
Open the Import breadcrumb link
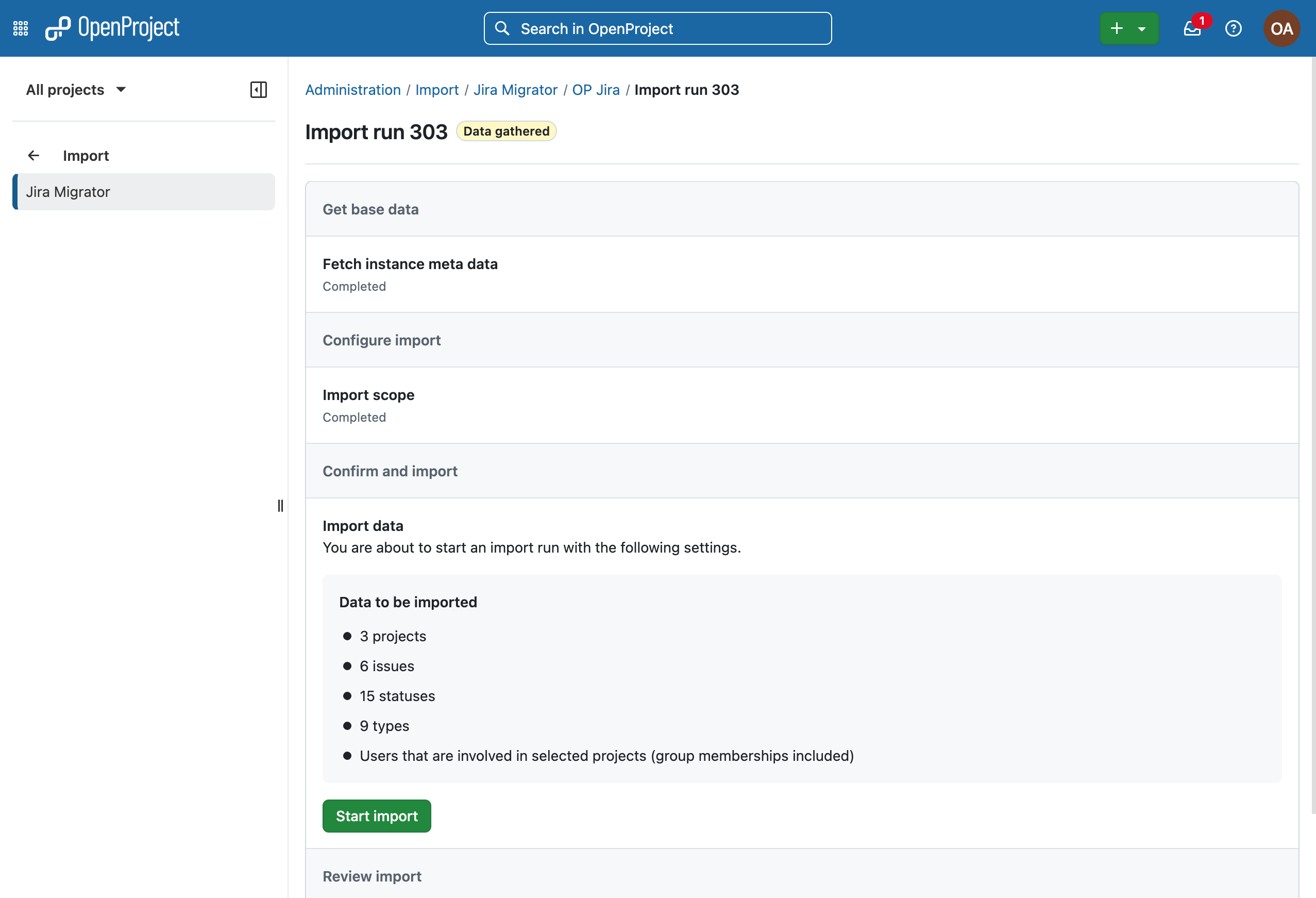pos(436,90)
